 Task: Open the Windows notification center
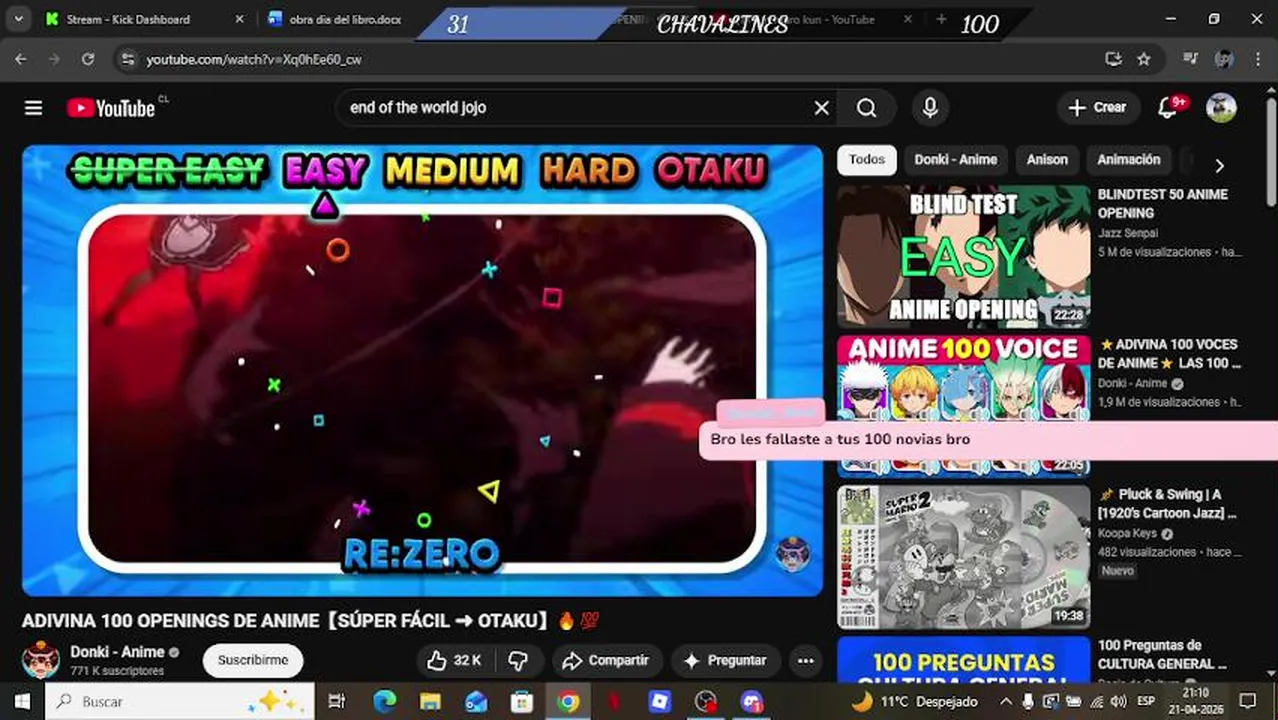pyautogui.click(x=1248, y=702)
